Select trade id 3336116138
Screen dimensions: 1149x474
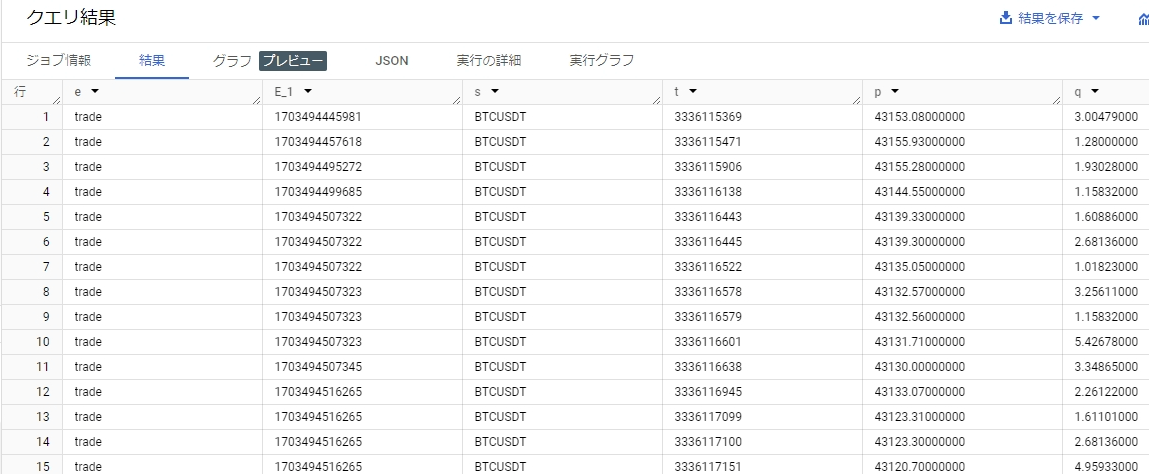point(708,191)
